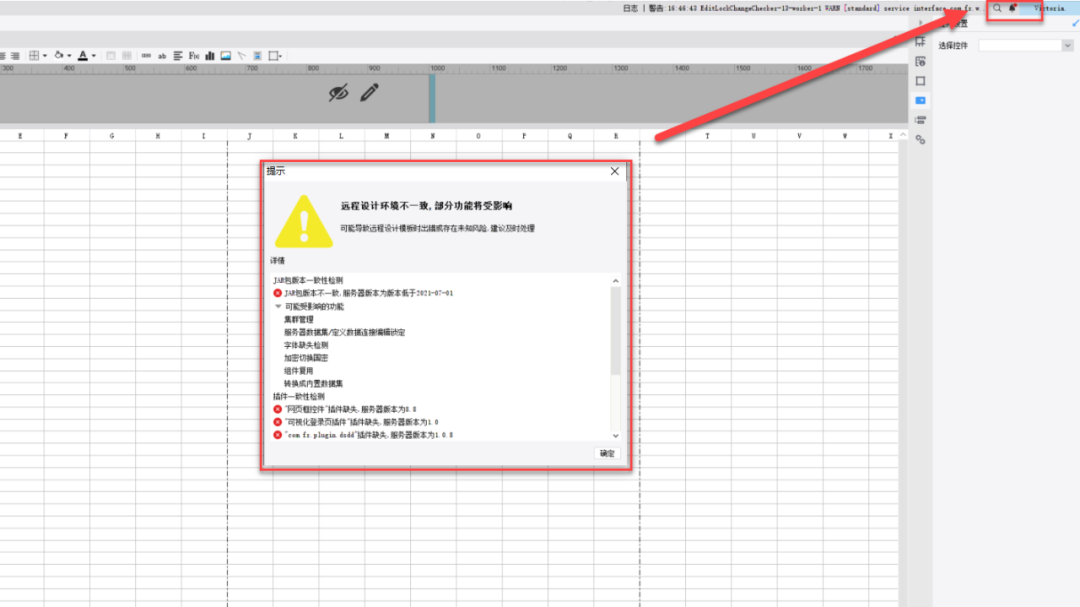This screenshot has width=1080, height=607.
Task: Click the 'ab' rich text icon
Action: [162, 56]
